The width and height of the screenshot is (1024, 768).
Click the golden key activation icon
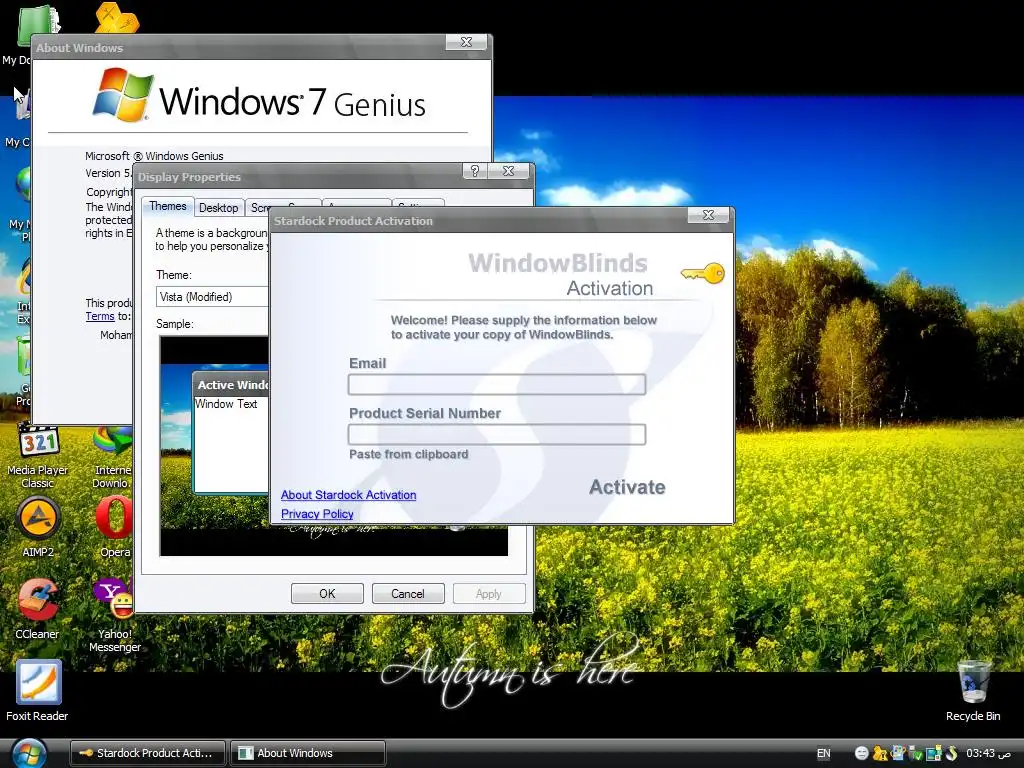[x=703, y=273]
